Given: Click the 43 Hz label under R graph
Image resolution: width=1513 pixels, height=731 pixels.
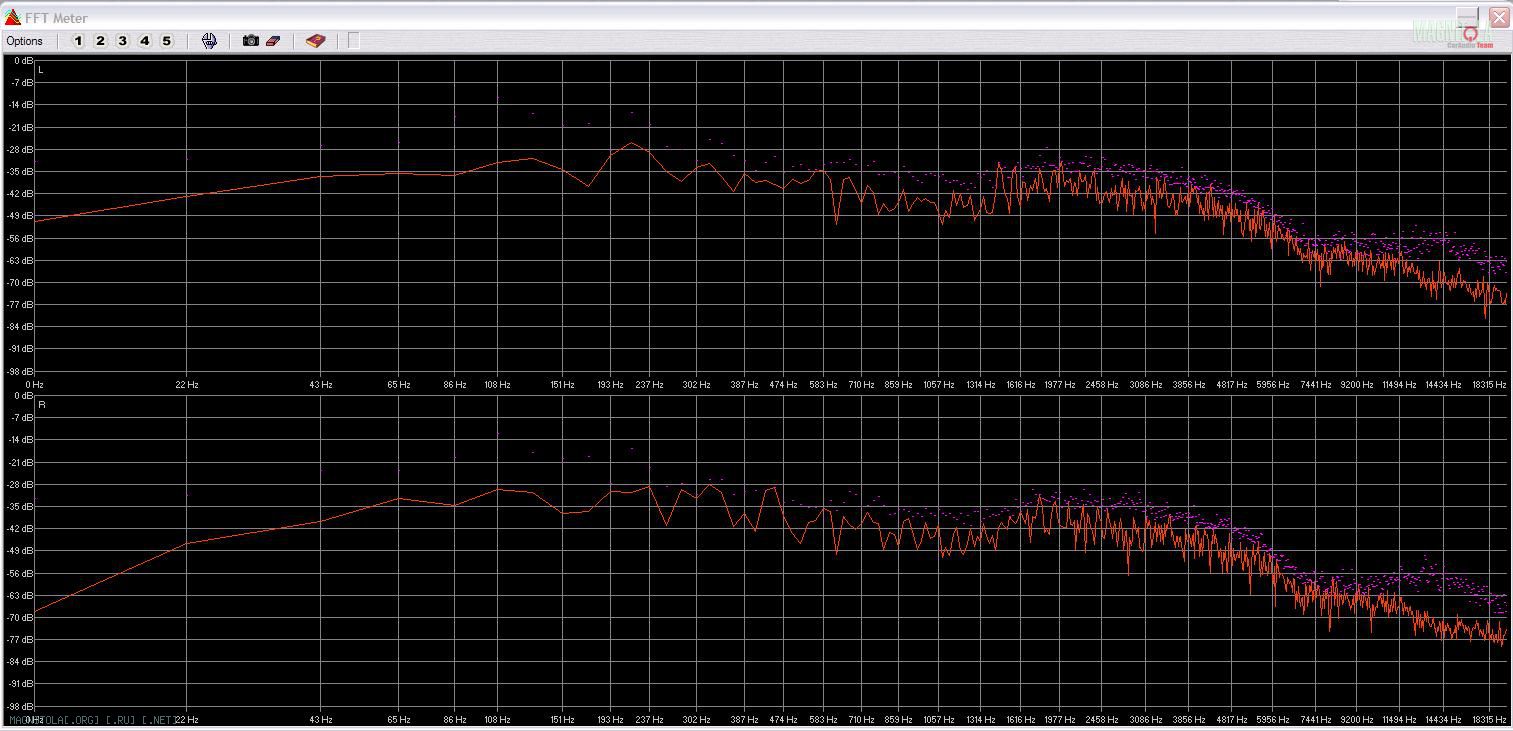Looking at the screenshot, I should (321, 719).
